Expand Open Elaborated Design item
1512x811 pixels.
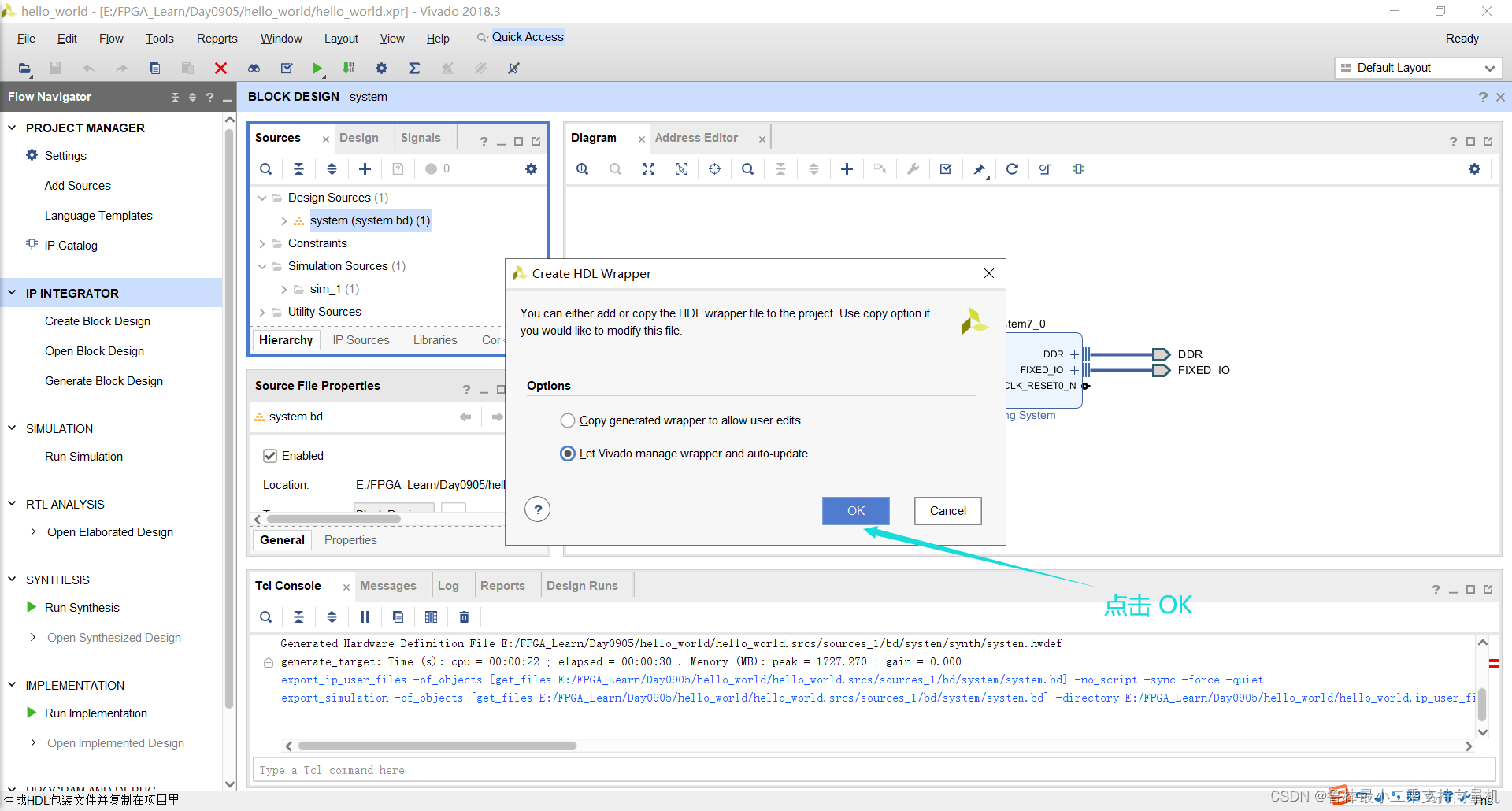click(32, 531)
